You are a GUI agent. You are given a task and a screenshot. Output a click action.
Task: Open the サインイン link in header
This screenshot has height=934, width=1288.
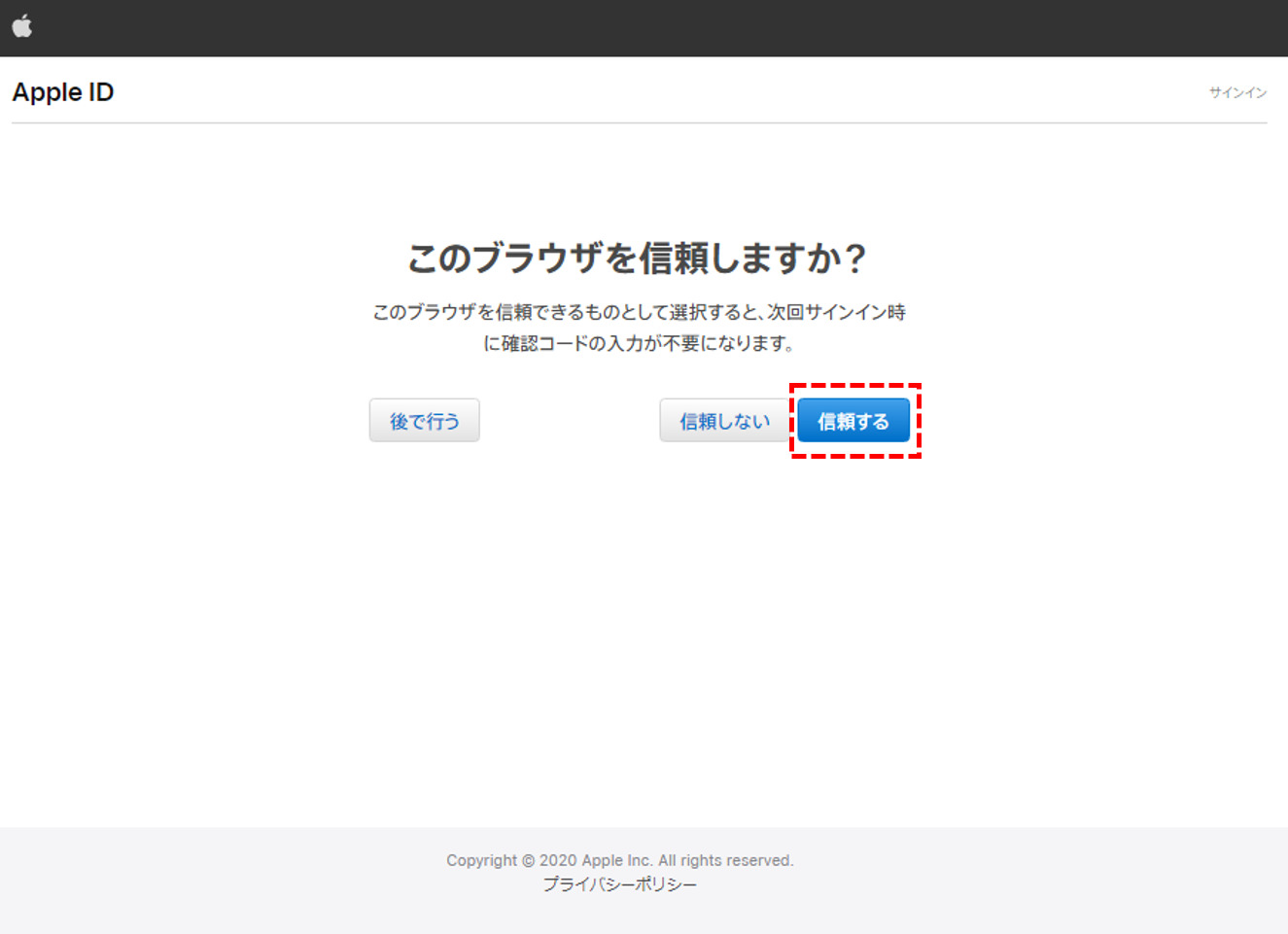click(x=1237, y=92)
